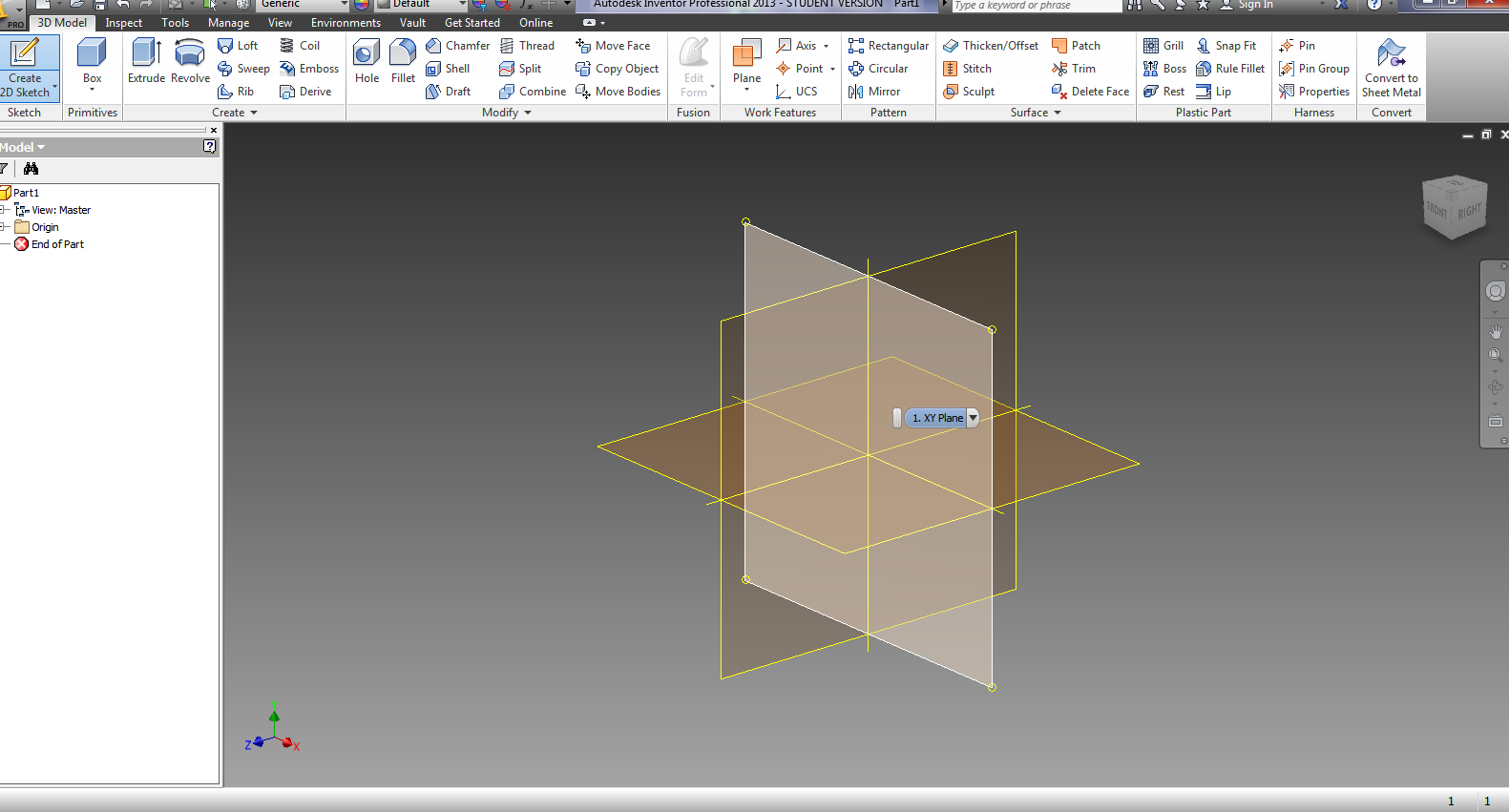Open the Sculpt tool
The height and width of the screenshot is (812, 1509).
(969, 92)
